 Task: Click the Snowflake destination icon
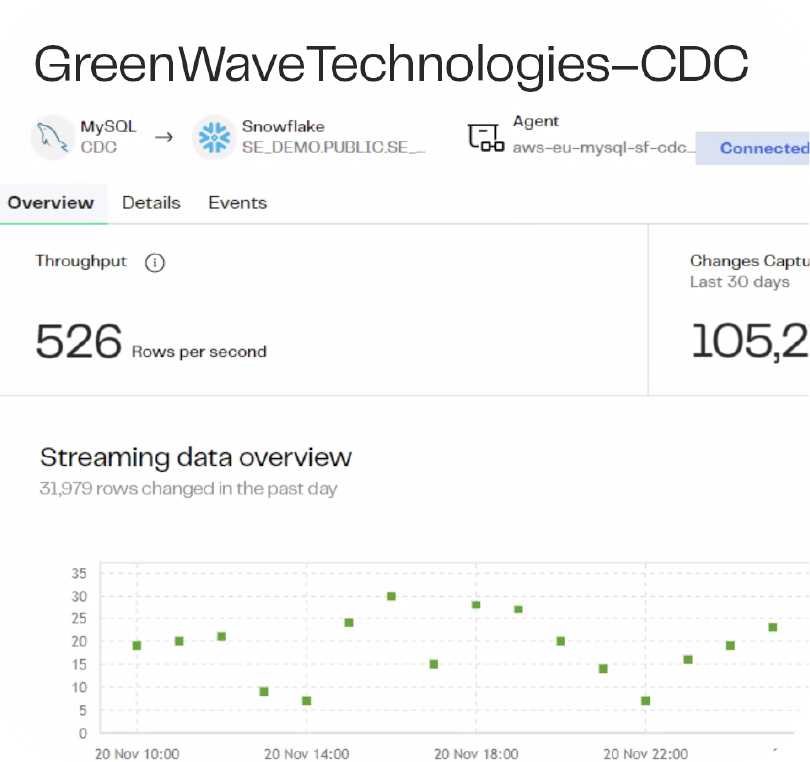[214, 137]
